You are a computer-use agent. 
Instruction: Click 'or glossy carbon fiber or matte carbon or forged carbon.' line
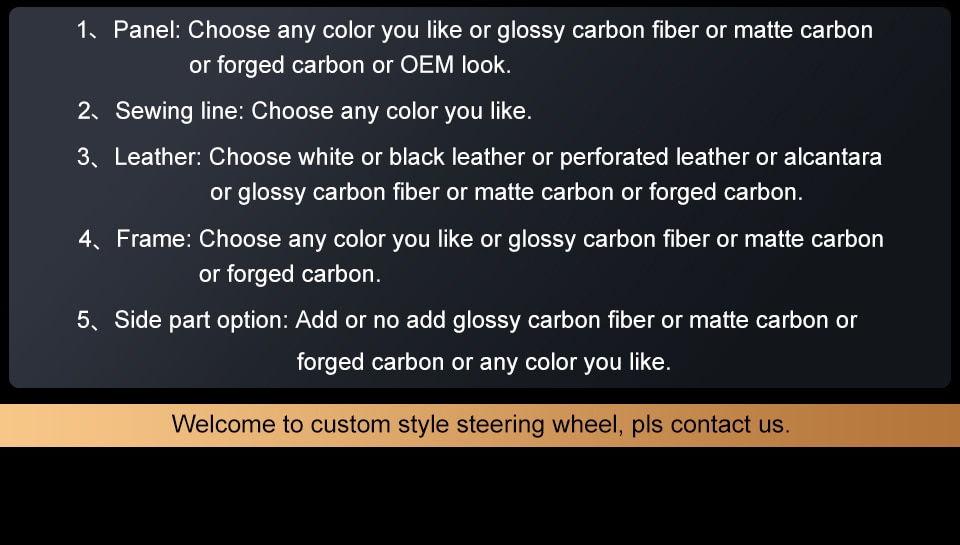[x=506, y=192]
